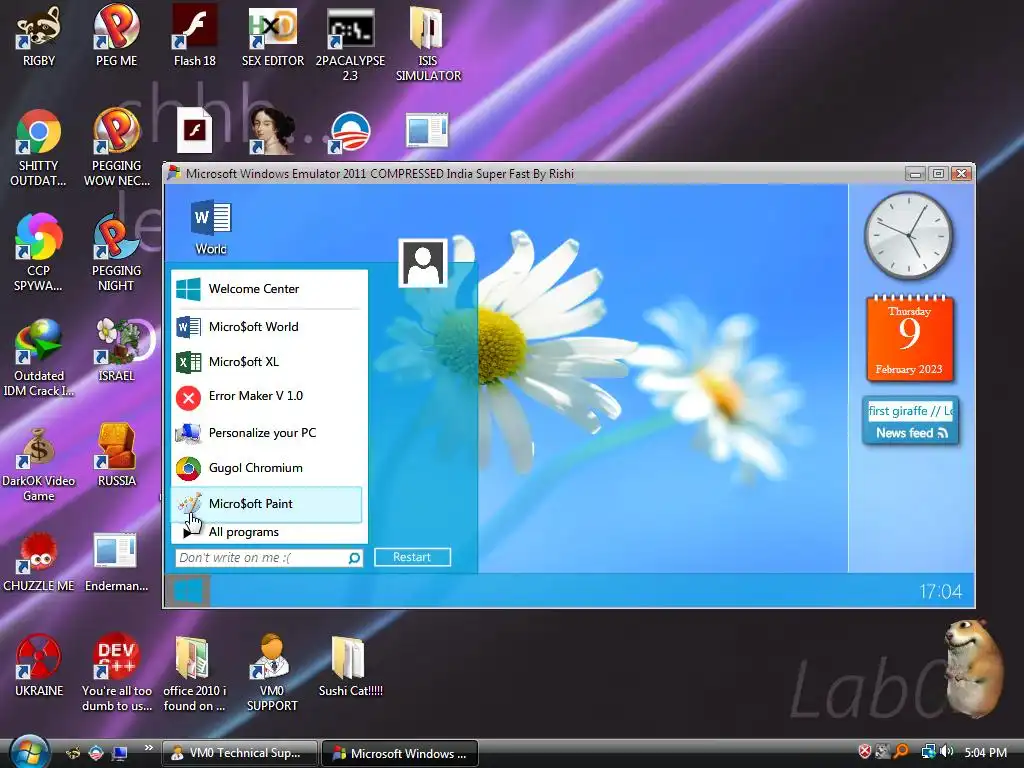Click the red X security tray icon

coord(865,752)
